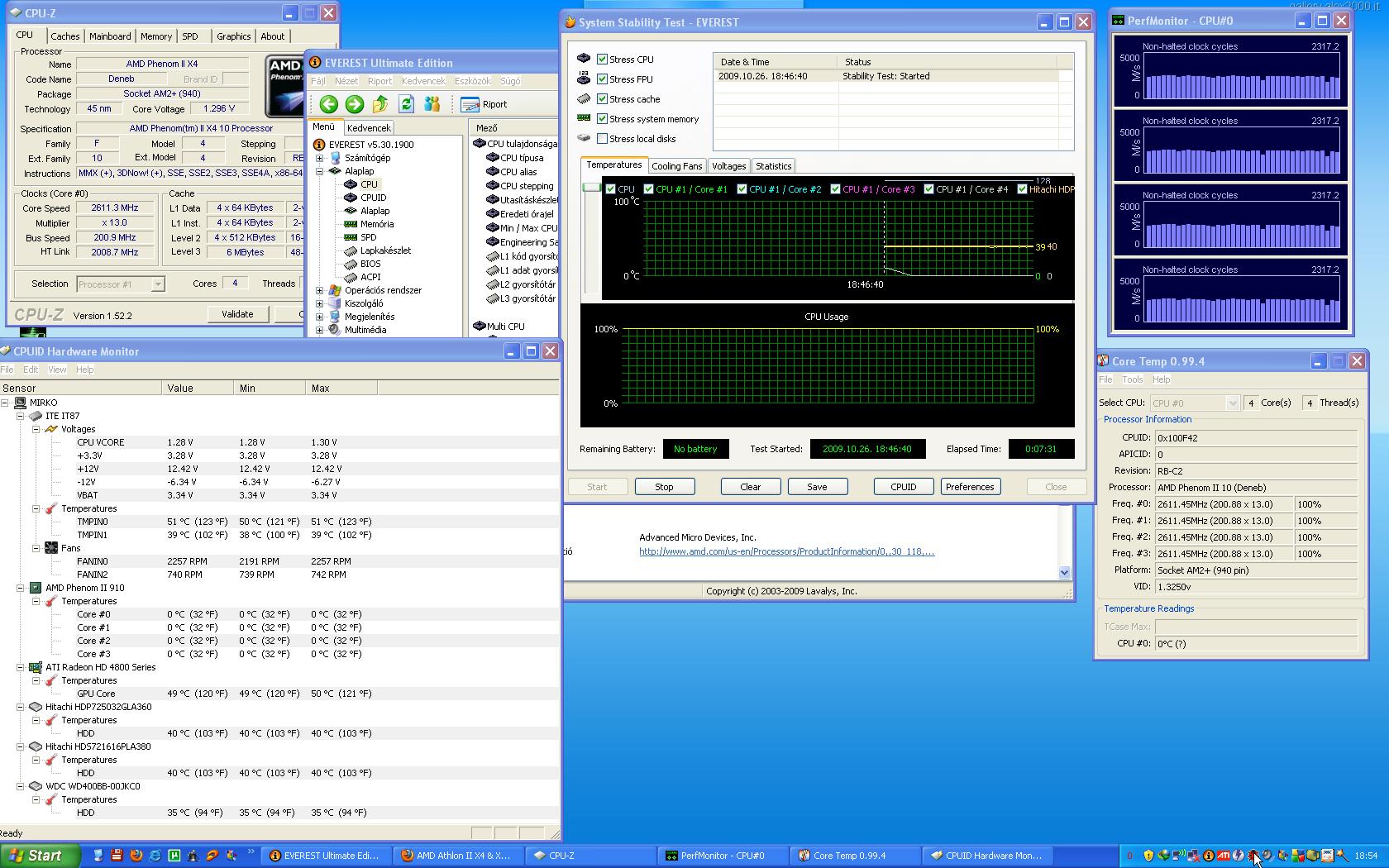Viewport: 1389px width, 868px height.
Task: Toggle CPU #1 / Core #1 graph checkbox
Action: tap(649, 189)
